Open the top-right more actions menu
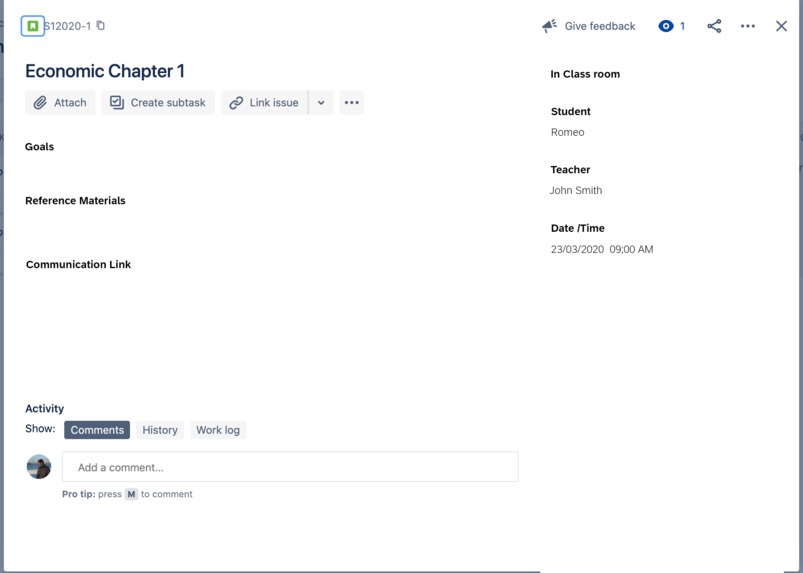This screenshot has height=573, width=803. pyautogui.click(x=748, y=26)
